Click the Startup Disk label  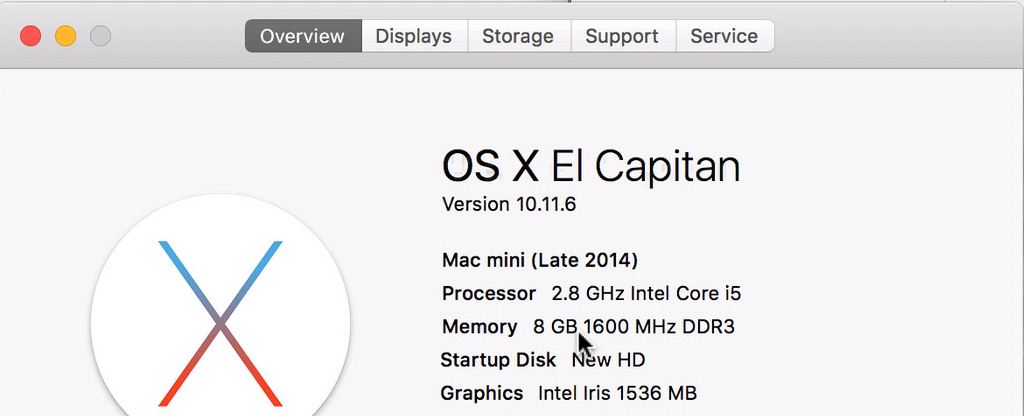click(498, 360)
